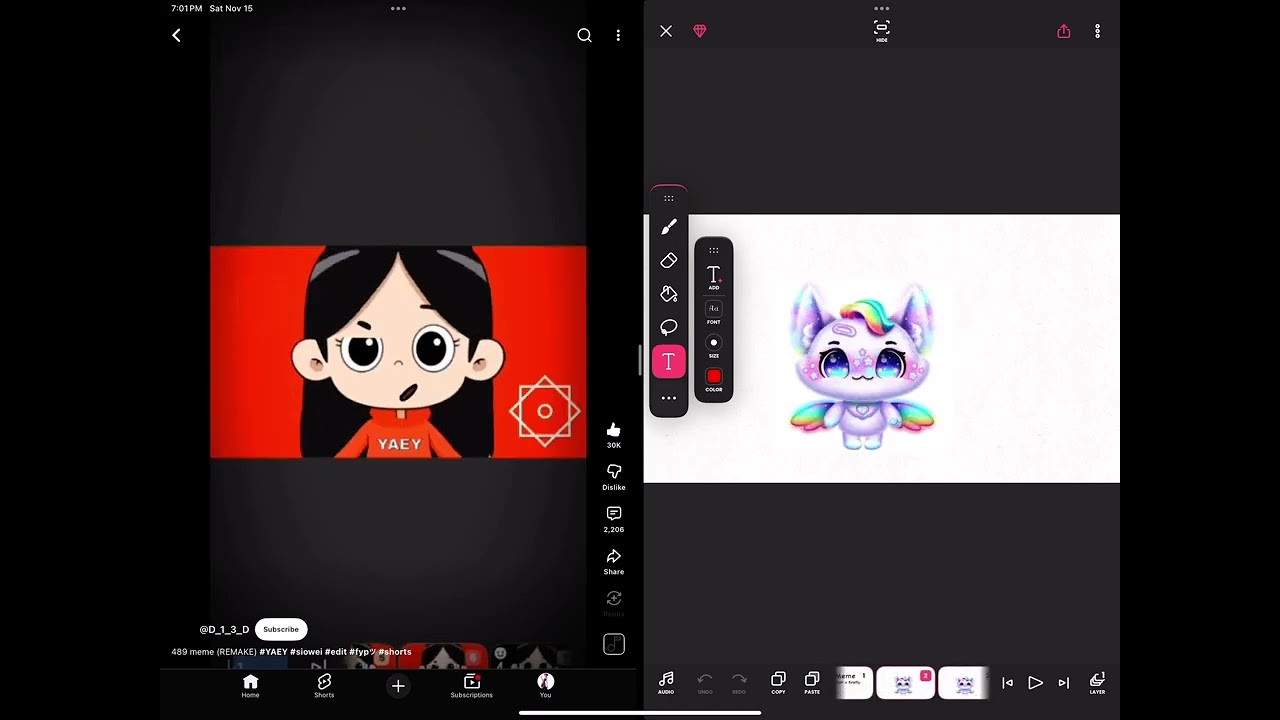Tap the Undo button

coord(705,683)
